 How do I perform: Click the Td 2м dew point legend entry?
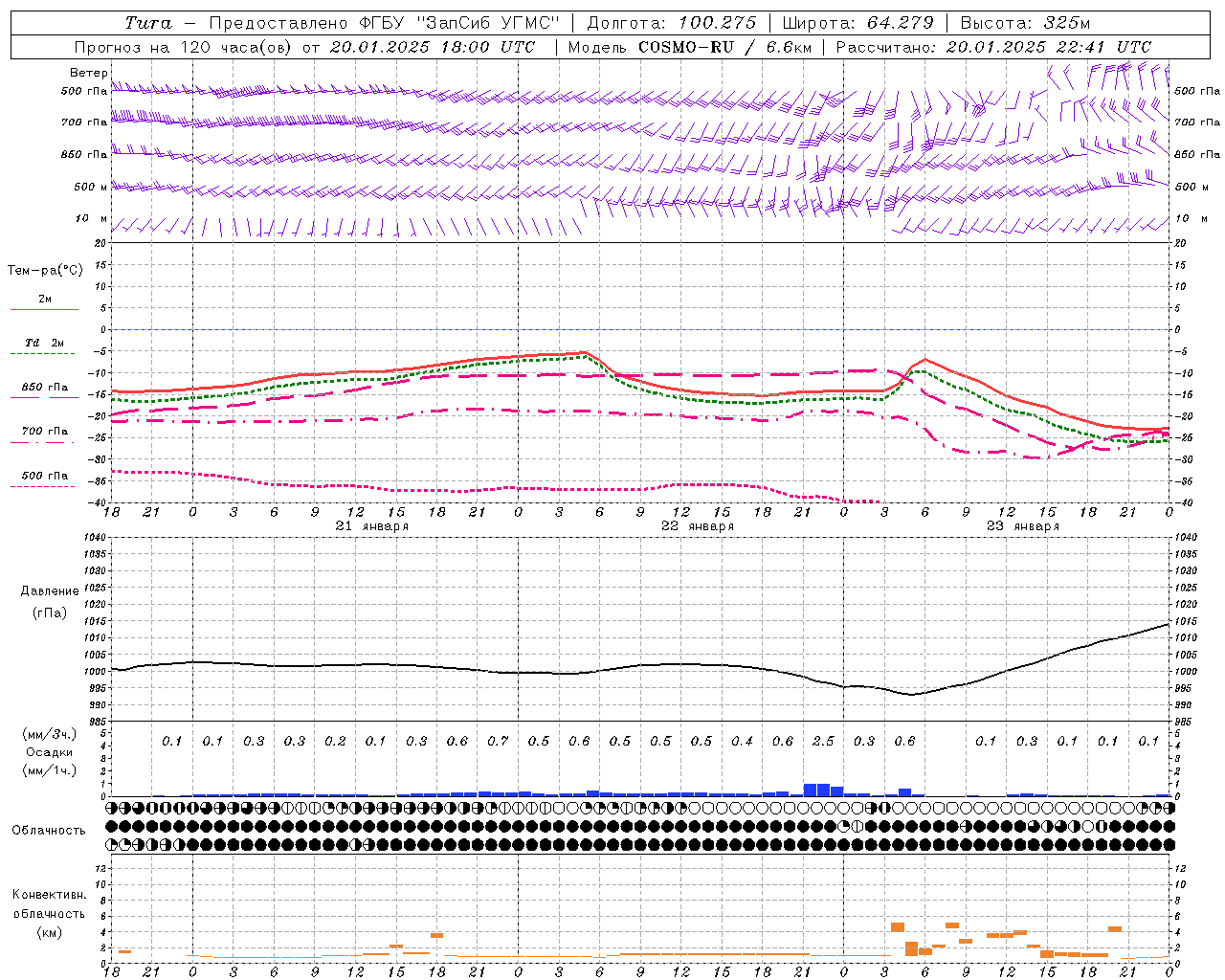pos(44,345)
